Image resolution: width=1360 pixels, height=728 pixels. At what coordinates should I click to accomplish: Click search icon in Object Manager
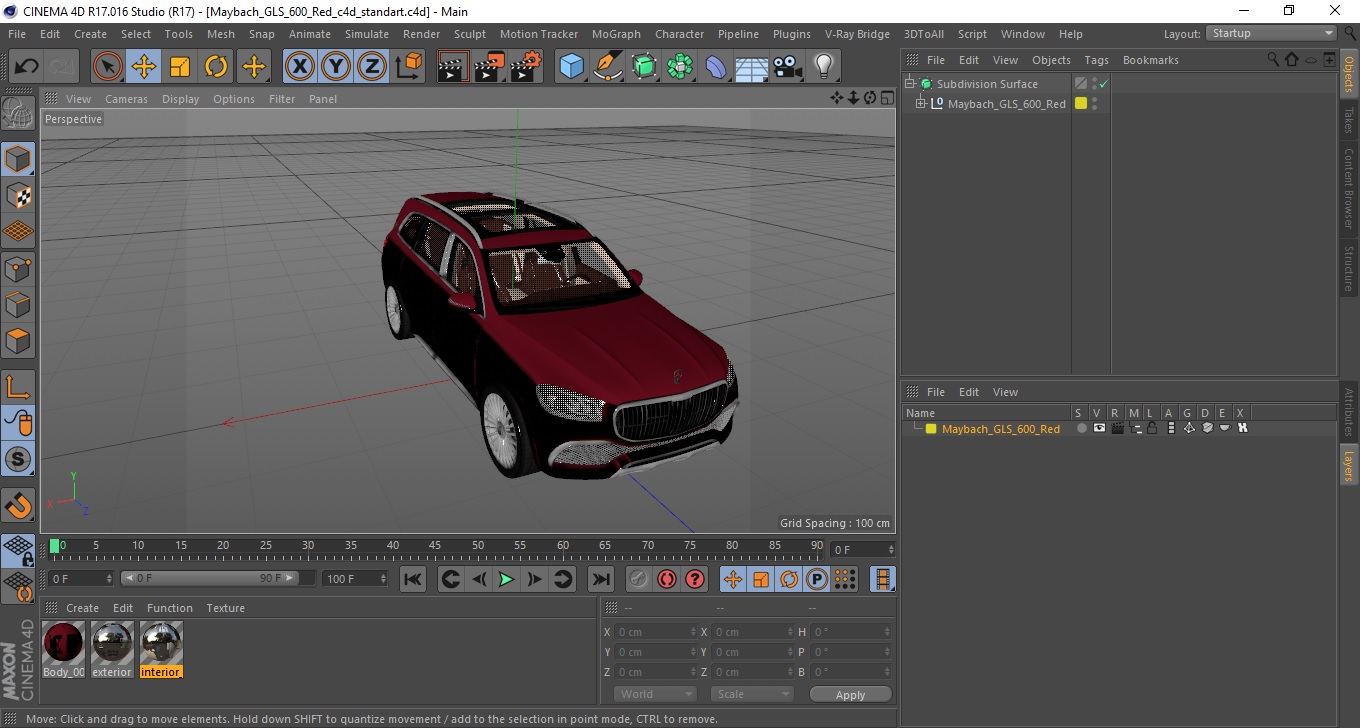click(x=1273, y=60)
